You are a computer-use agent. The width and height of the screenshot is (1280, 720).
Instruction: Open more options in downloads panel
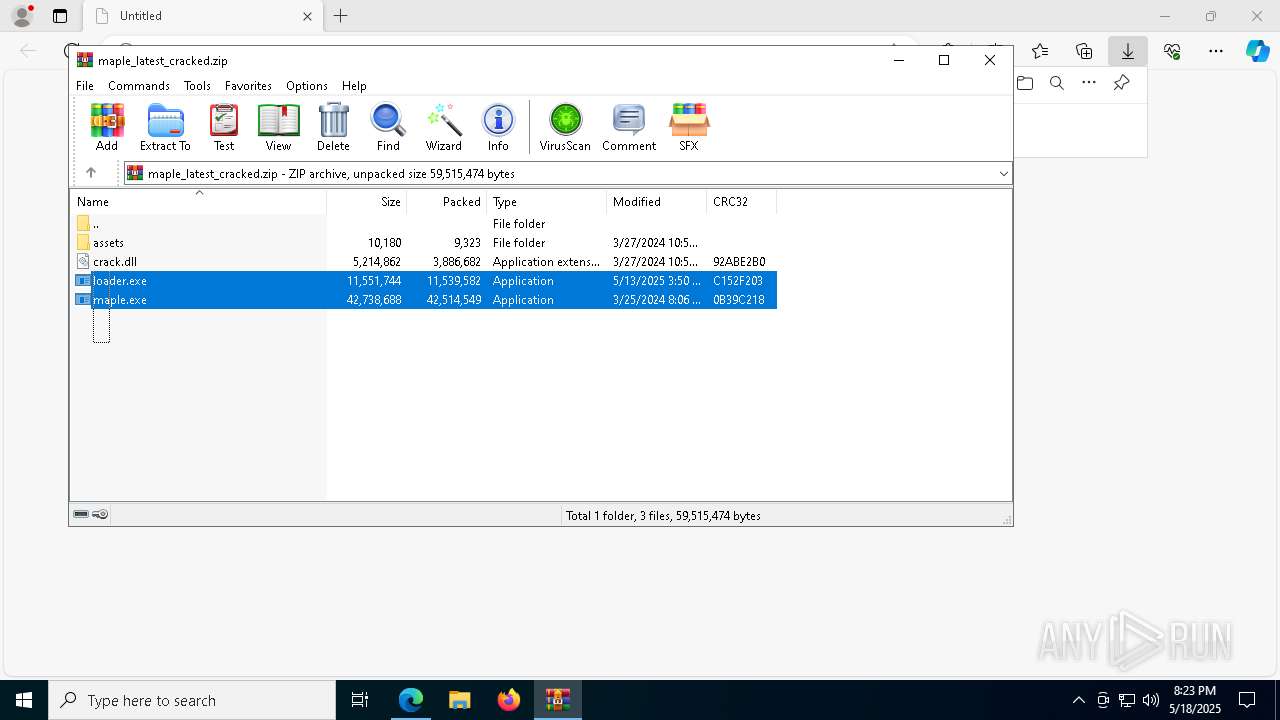[1089, 83]
